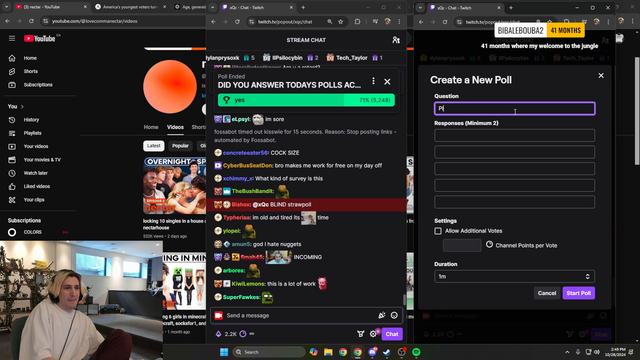The image size is (640, 360).
Task: Open tab search dropdown in YouTube window
Action: (x=6, y=7)
